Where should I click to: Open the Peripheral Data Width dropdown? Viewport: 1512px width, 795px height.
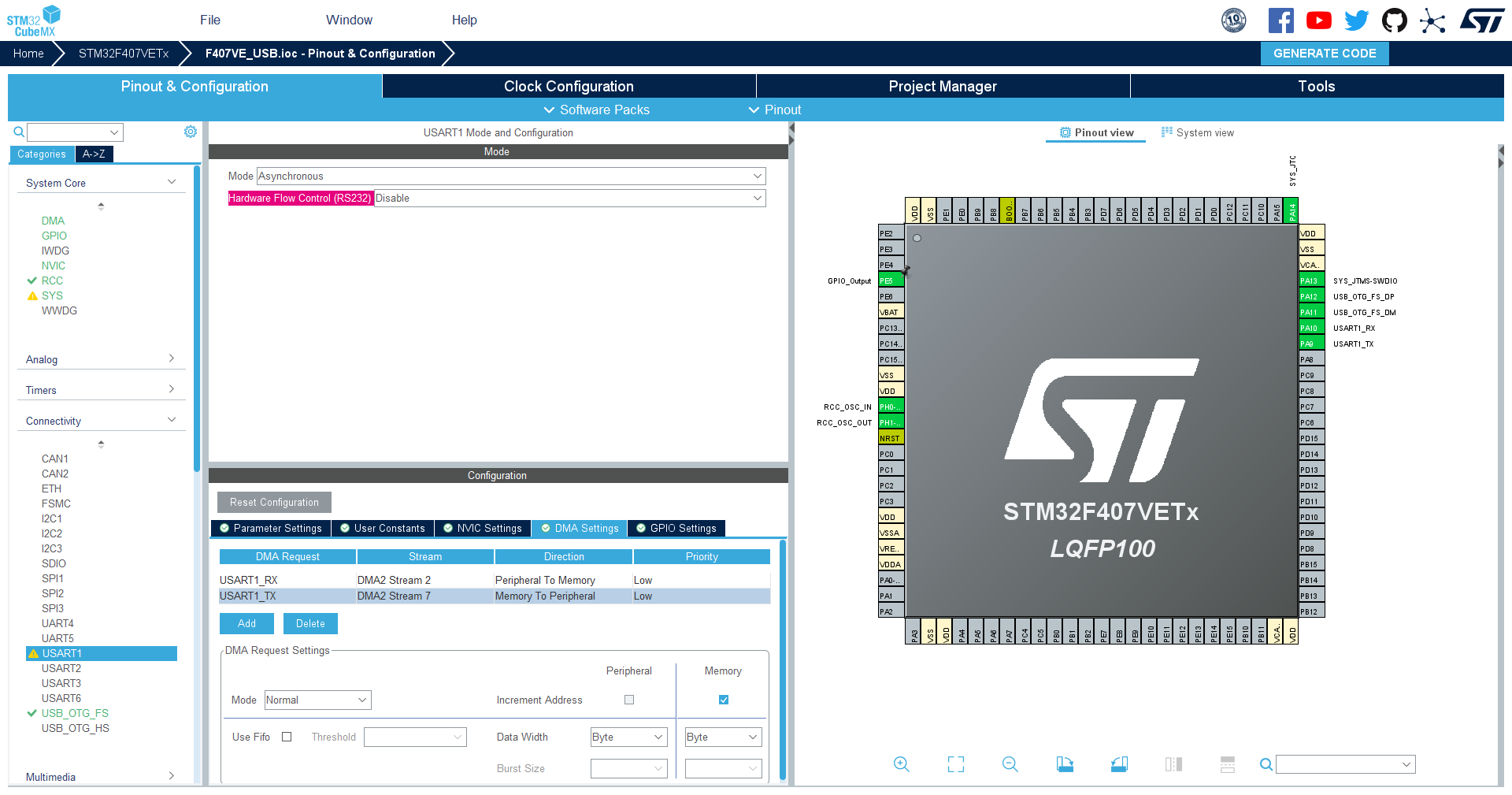(x=628, y=737)
